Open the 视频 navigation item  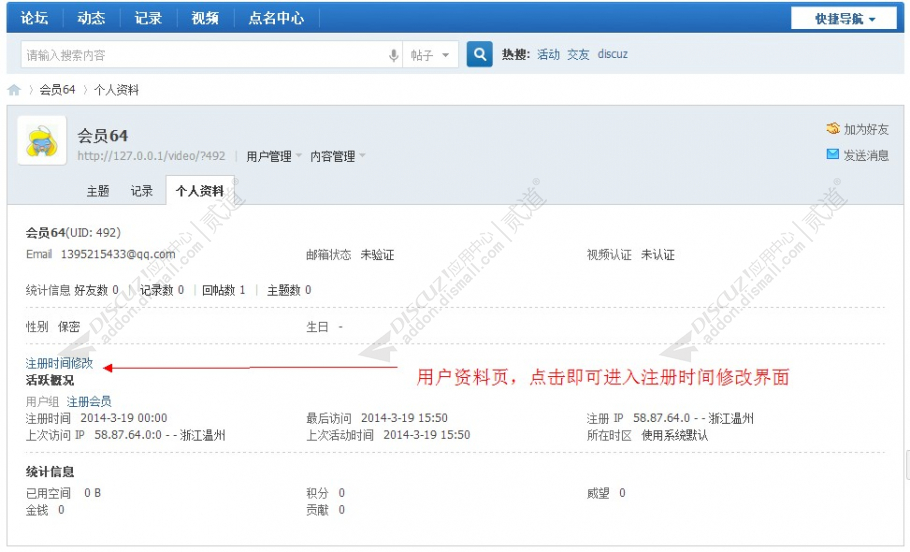click(205, 18)
